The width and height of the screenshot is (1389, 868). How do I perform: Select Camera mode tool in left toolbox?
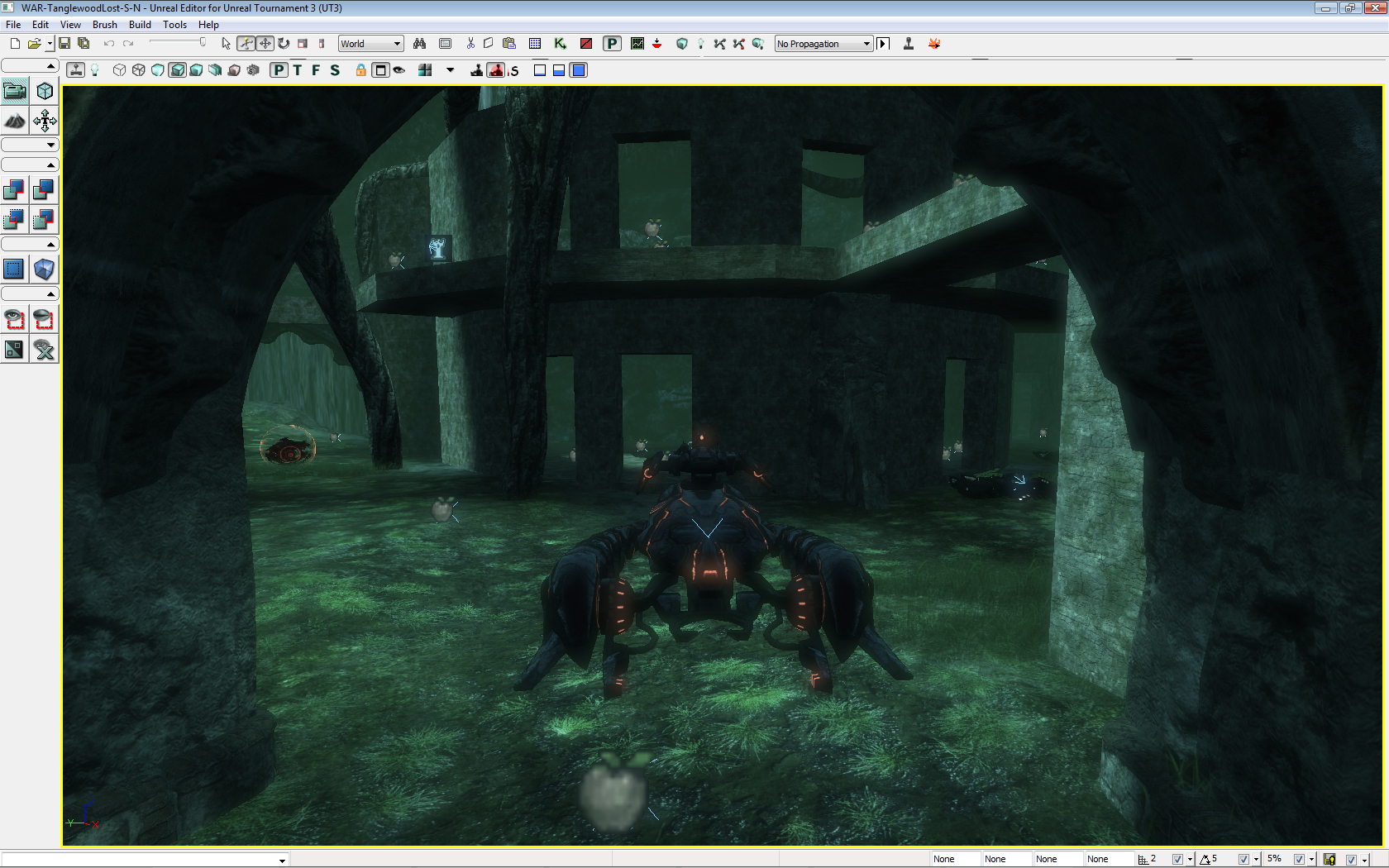pos(15,91)
